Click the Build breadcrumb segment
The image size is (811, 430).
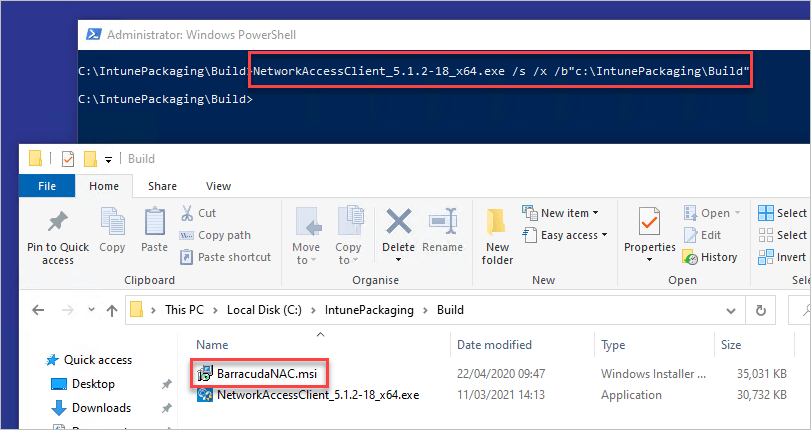tap(450, 310)
